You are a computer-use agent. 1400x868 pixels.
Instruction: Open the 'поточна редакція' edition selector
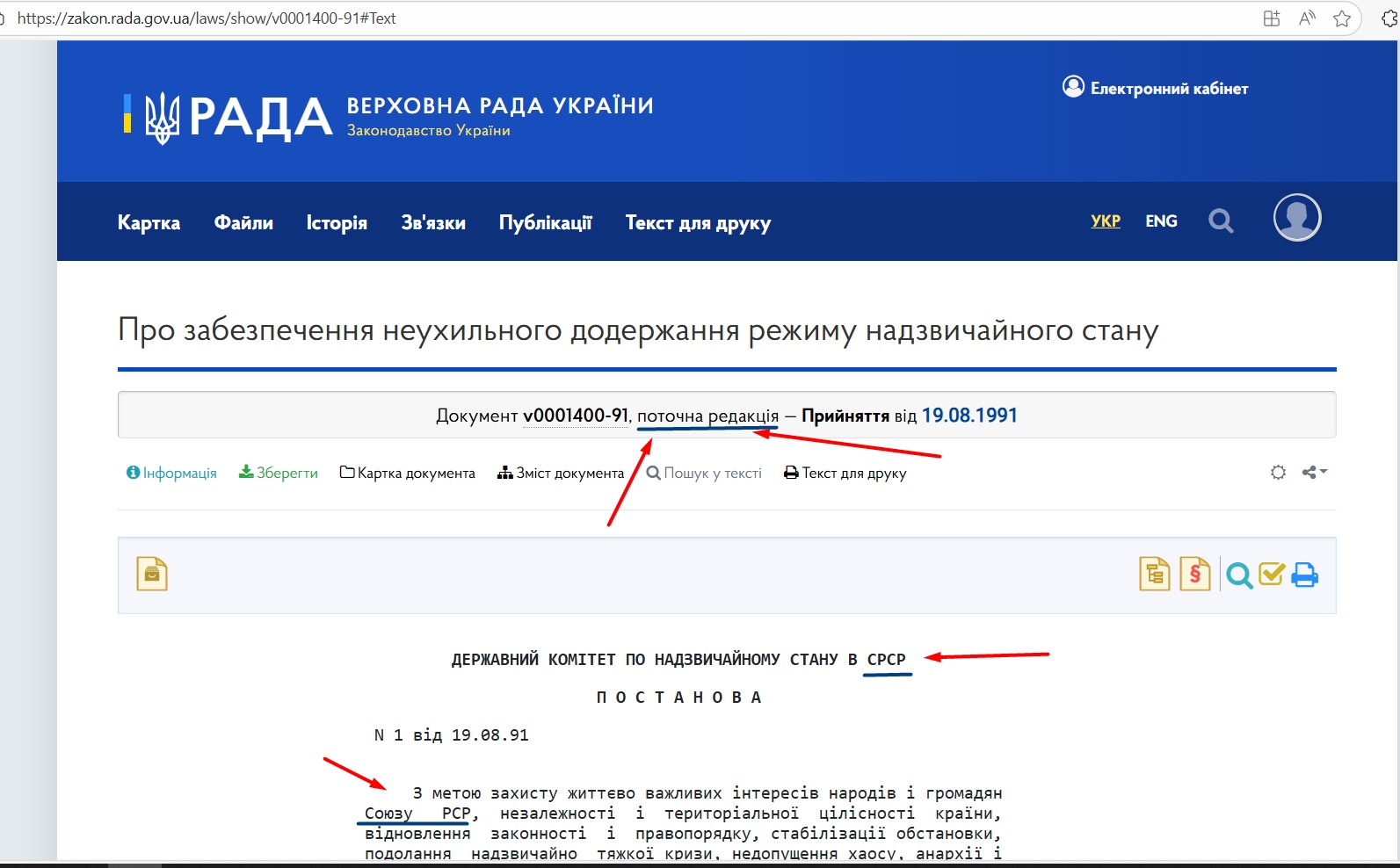click(707, 416)
